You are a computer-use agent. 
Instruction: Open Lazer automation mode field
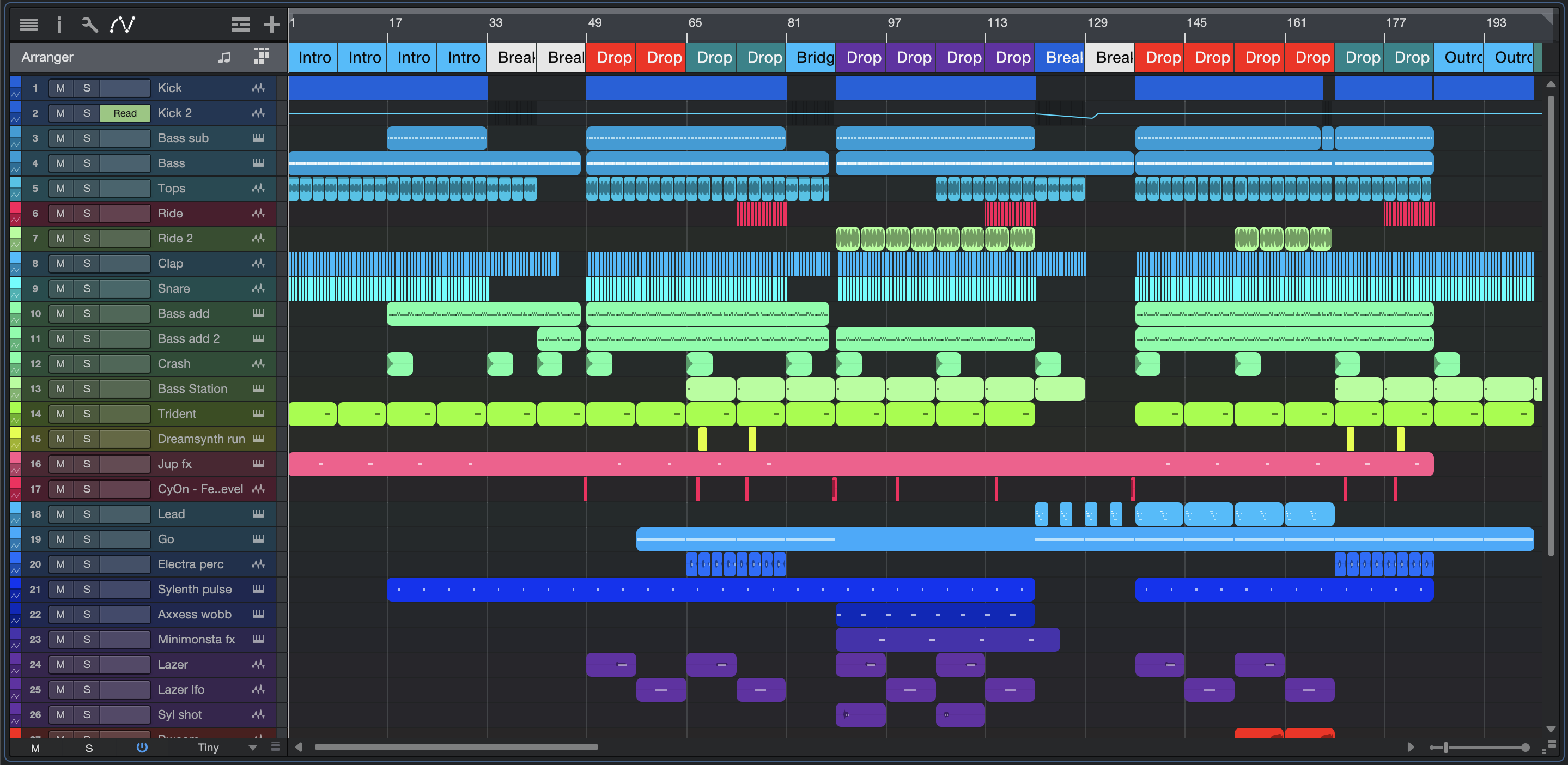coord(125,665)
